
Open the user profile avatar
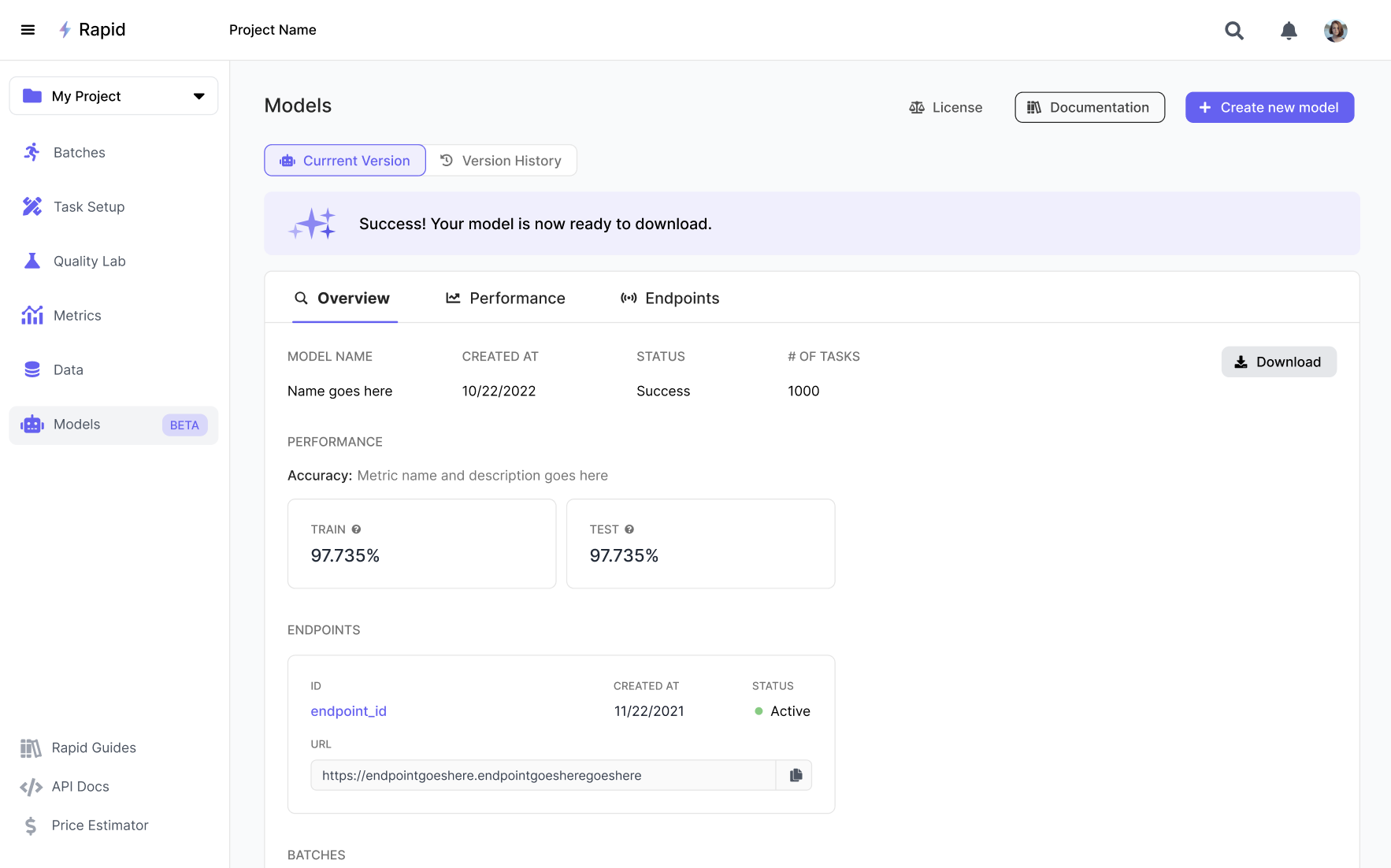pyautogui.click(x=1335, y=31)
